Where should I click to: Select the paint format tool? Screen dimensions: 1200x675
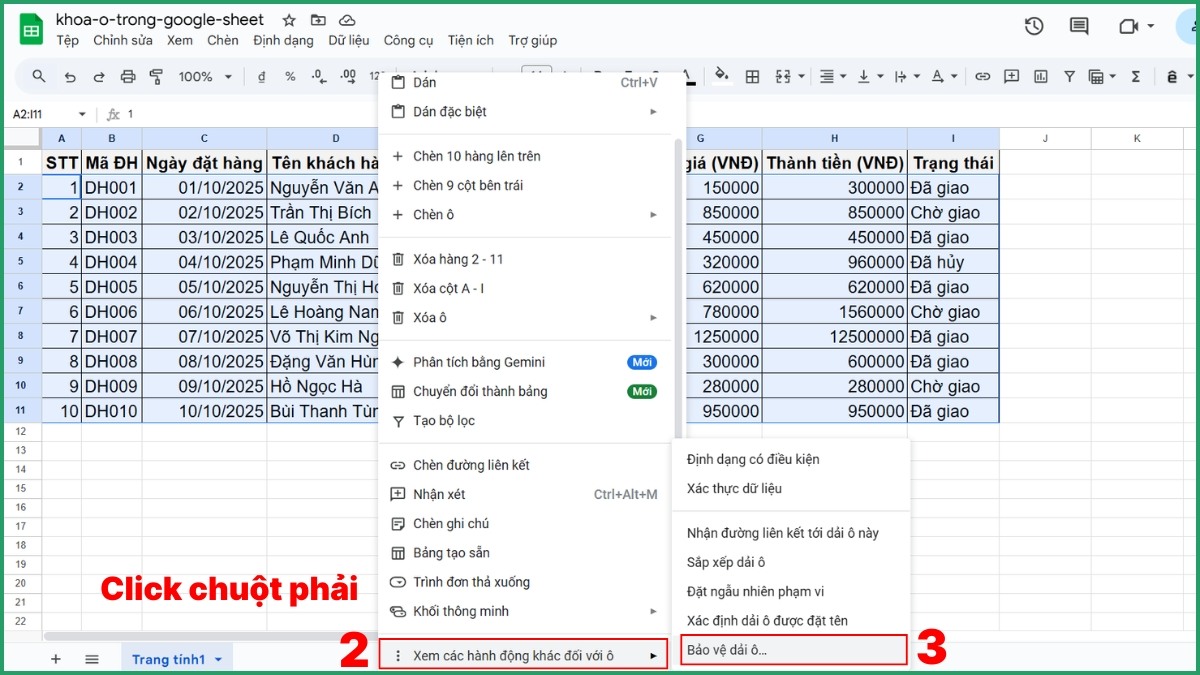[x=156, y=77]
